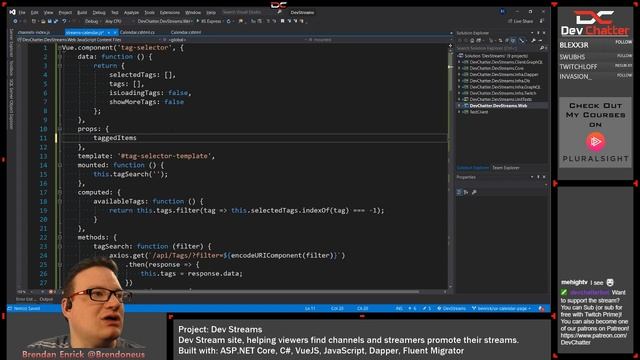Click the magnifier icon in Search Visual Studio
Viewport: 640px width, 360px height.
[x=279, y=12]
